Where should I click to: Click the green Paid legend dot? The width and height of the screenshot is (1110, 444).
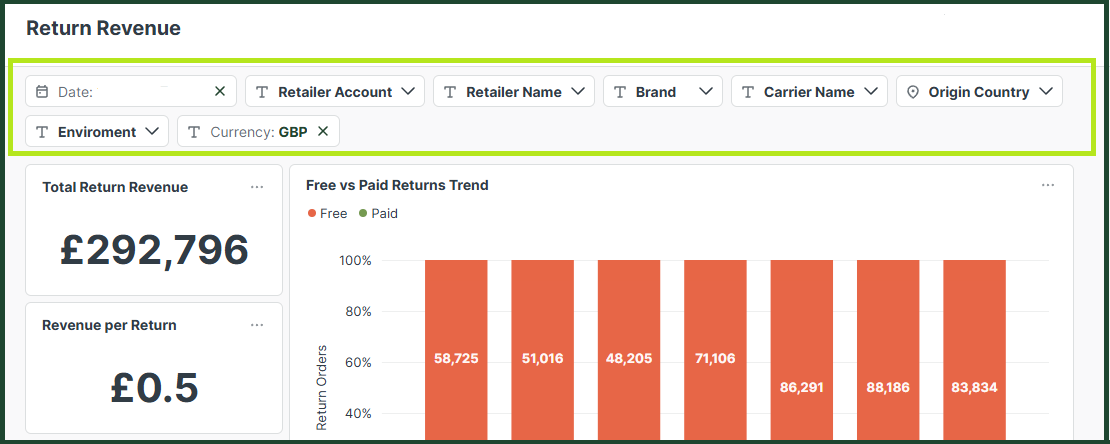[363, 213]
